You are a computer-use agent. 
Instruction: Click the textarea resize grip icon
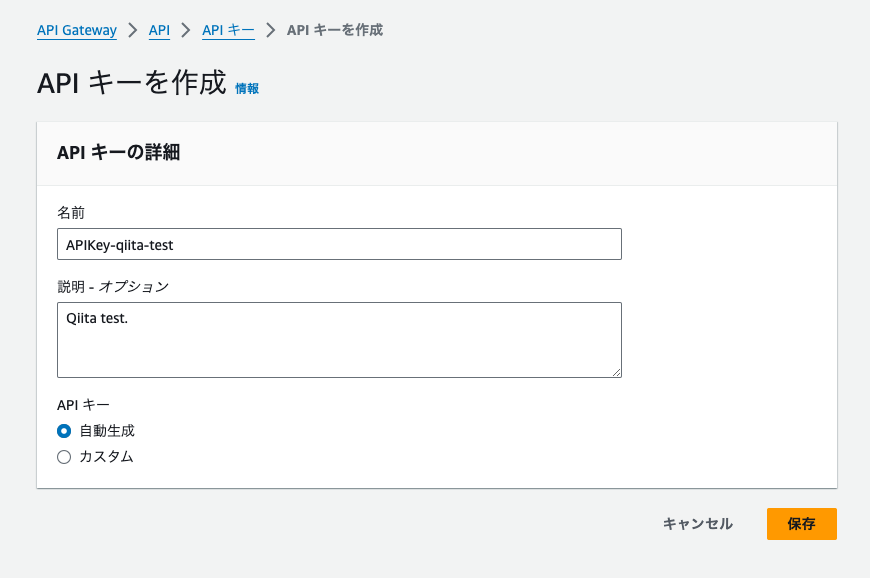(x=617, y=372)
